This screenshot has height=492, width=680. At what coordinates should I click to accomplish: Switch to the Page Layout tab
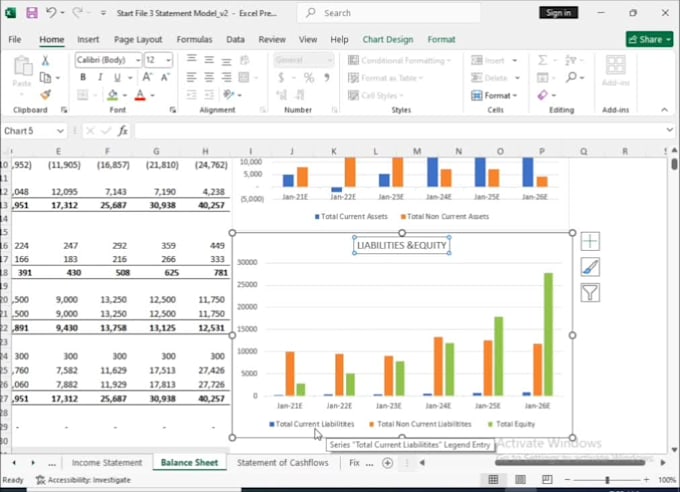pos(138,39)
